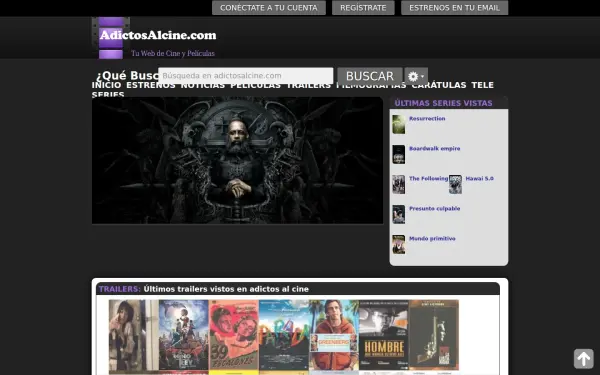Click ESTRENOS EN TU EMAIL button
The height and width of the screenshot is (375, 600).
point(454,8)
